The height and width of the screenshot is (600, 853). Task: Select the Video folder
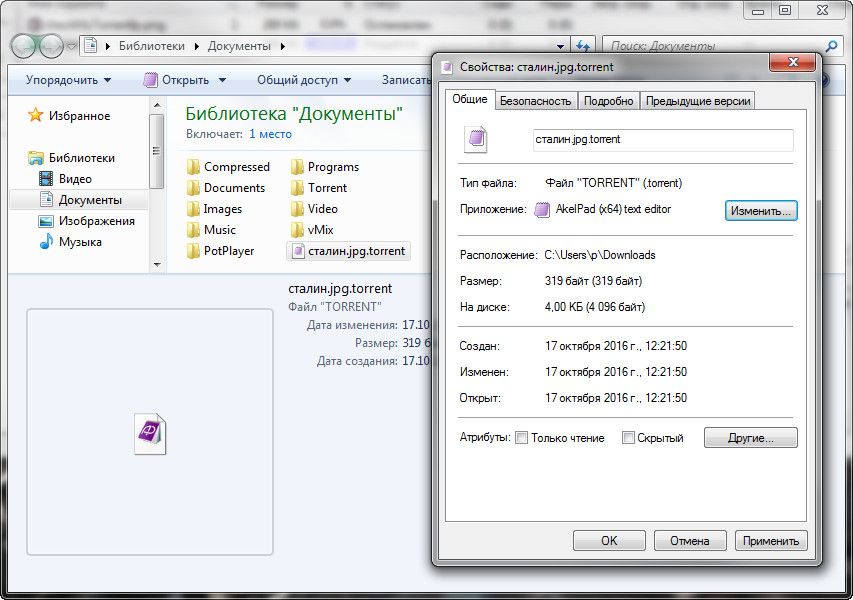[314, 209]
